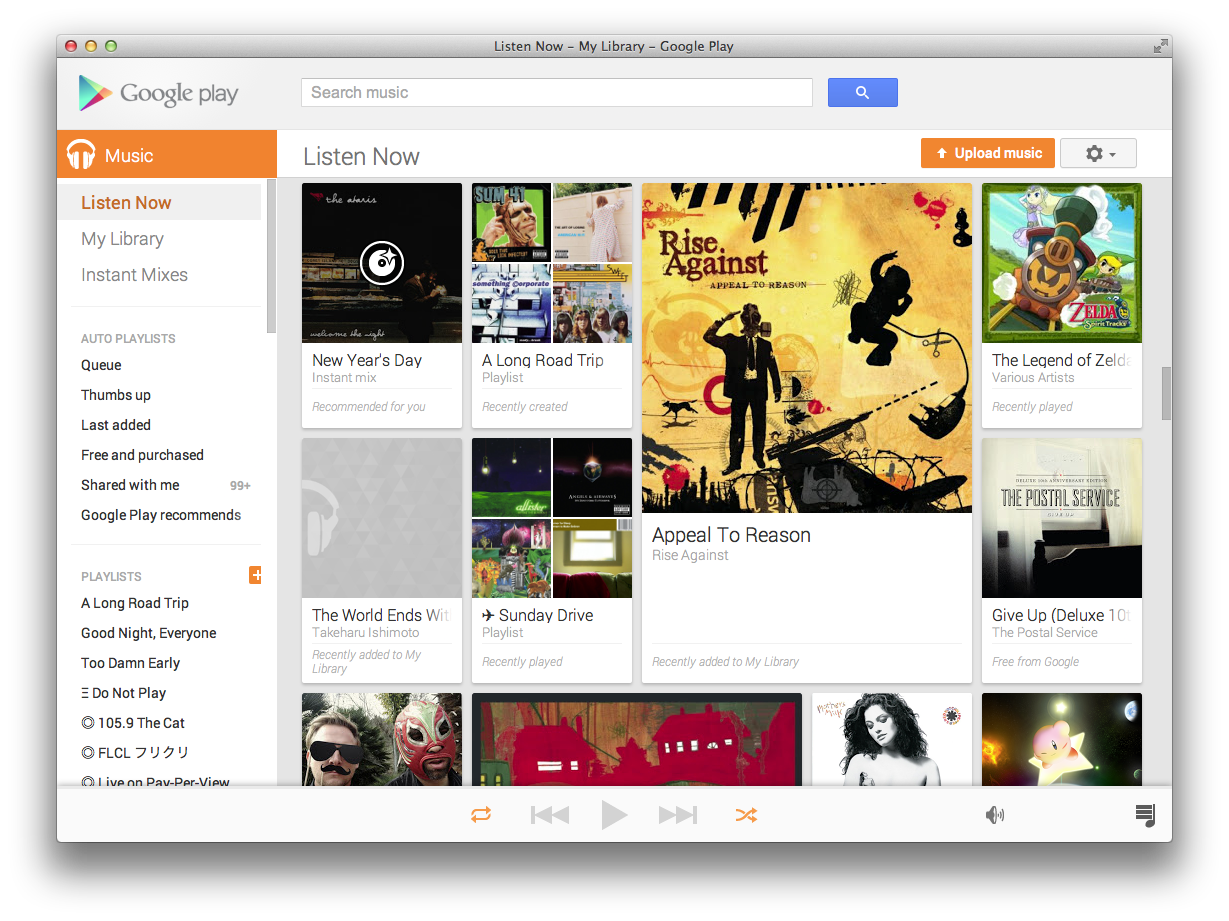Open Free and purchased playlist

point(142,455)
